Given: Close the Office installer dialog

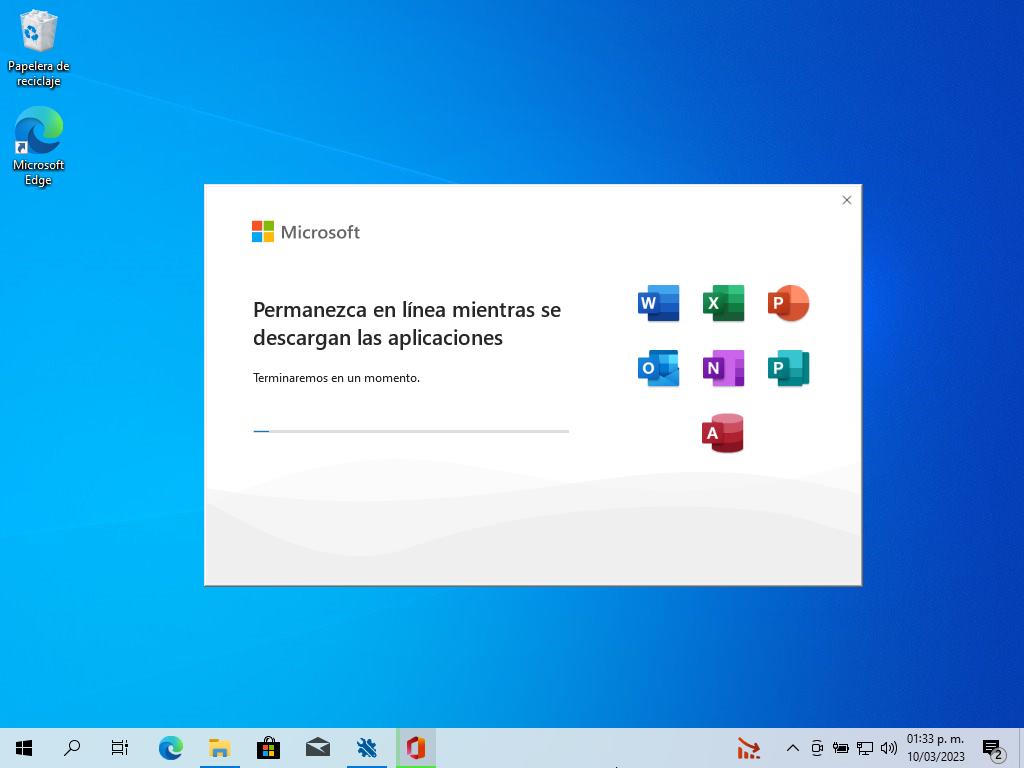Looking at the screenshot, I should tap(847, 200).
